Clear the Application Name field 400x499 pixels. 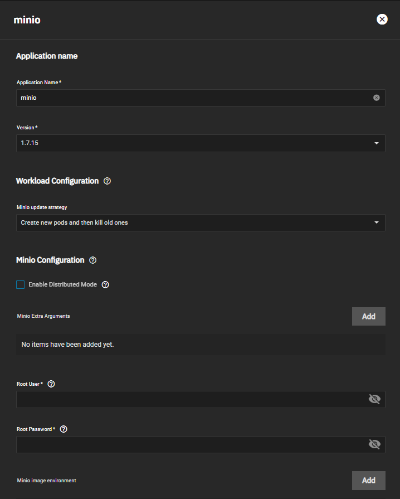point(376,98)
